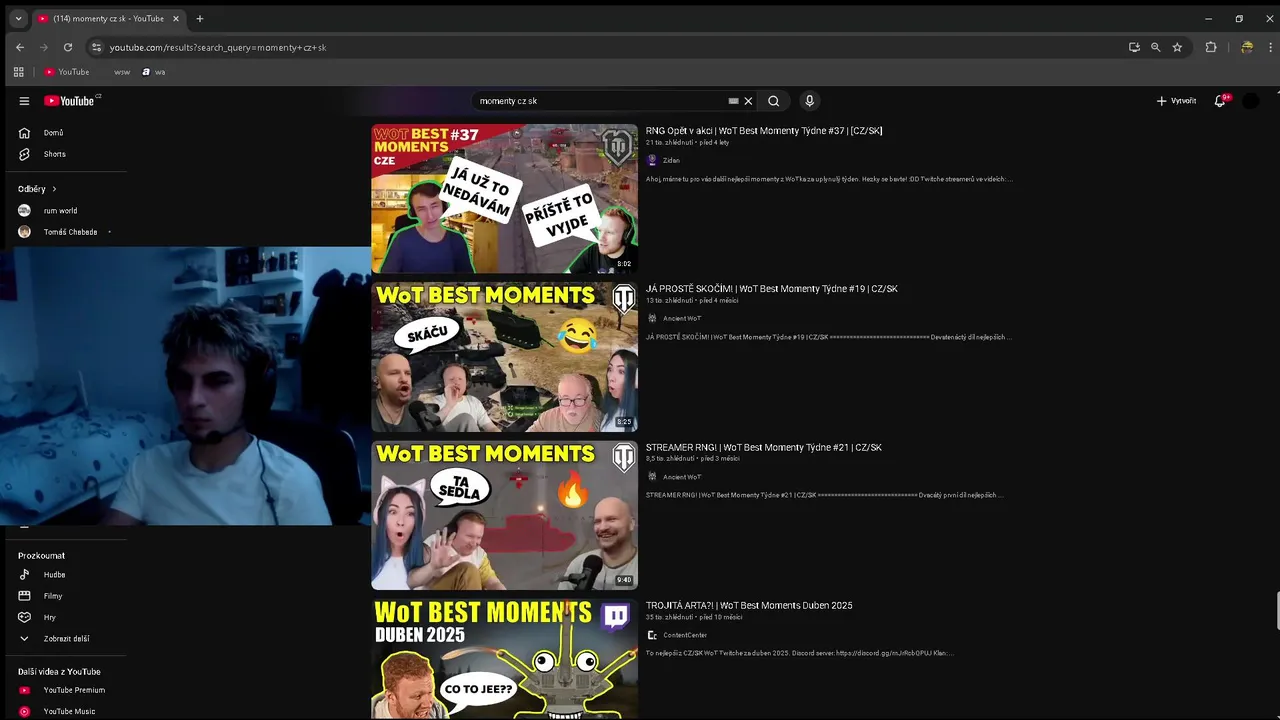Open the YouTube bookmark in bookmarks bar
This screenshot has height=720, width=1280.
[67, 72]
